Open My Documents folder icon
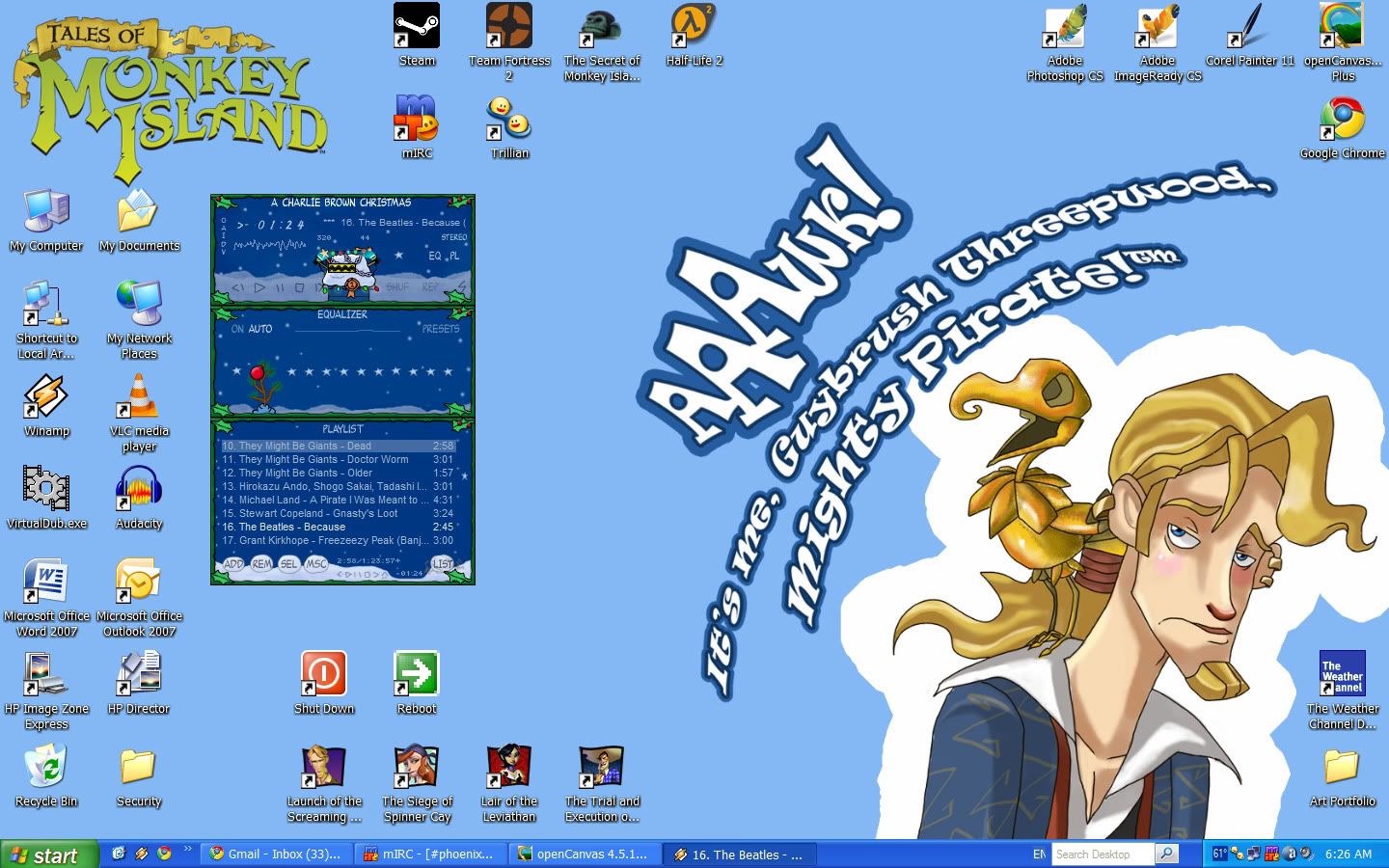 click(139, 221)
